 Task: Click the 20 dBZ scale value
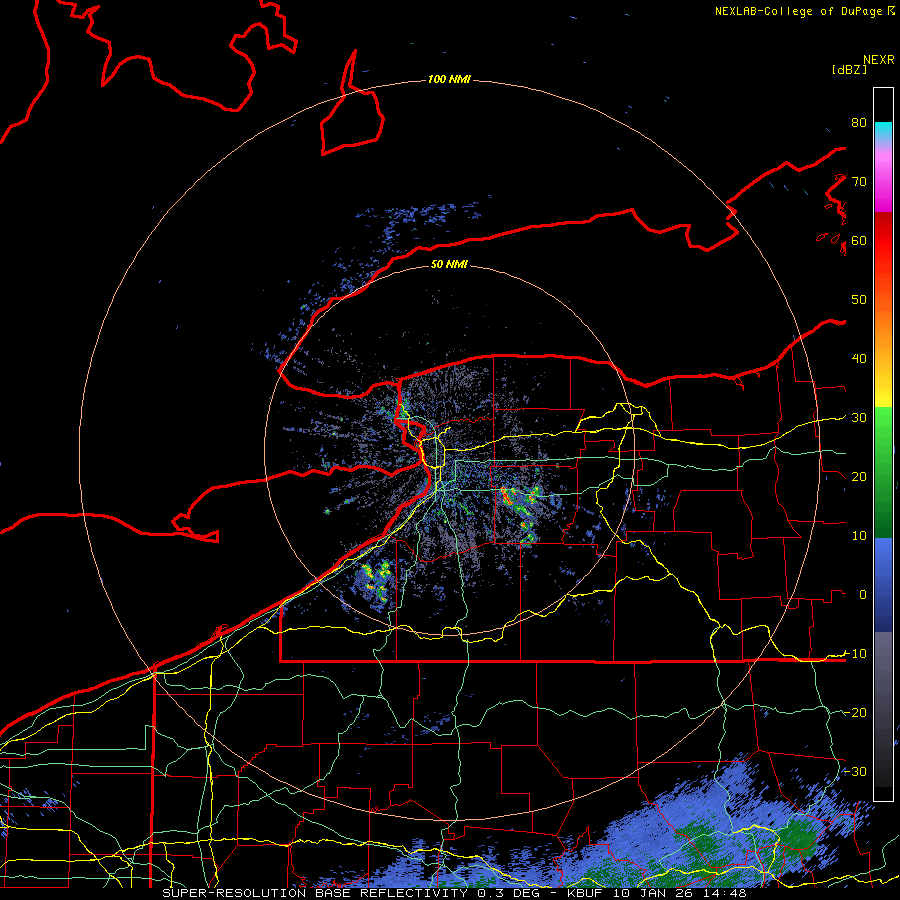859,477
